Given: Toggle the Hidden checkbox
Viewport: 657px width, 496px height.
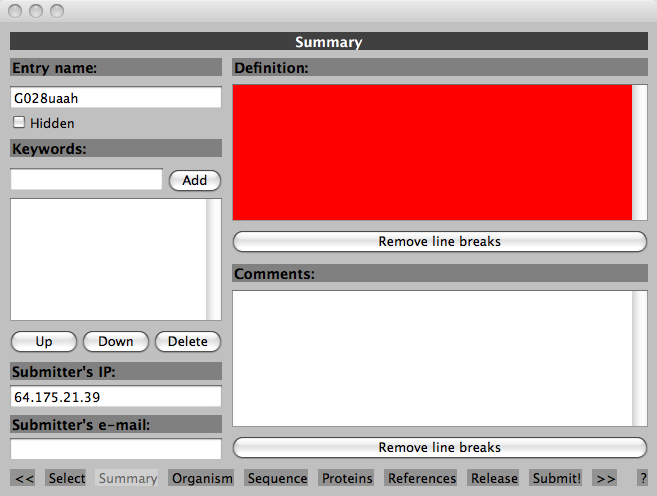Looking at the screenshot, I should coord(18,123).
